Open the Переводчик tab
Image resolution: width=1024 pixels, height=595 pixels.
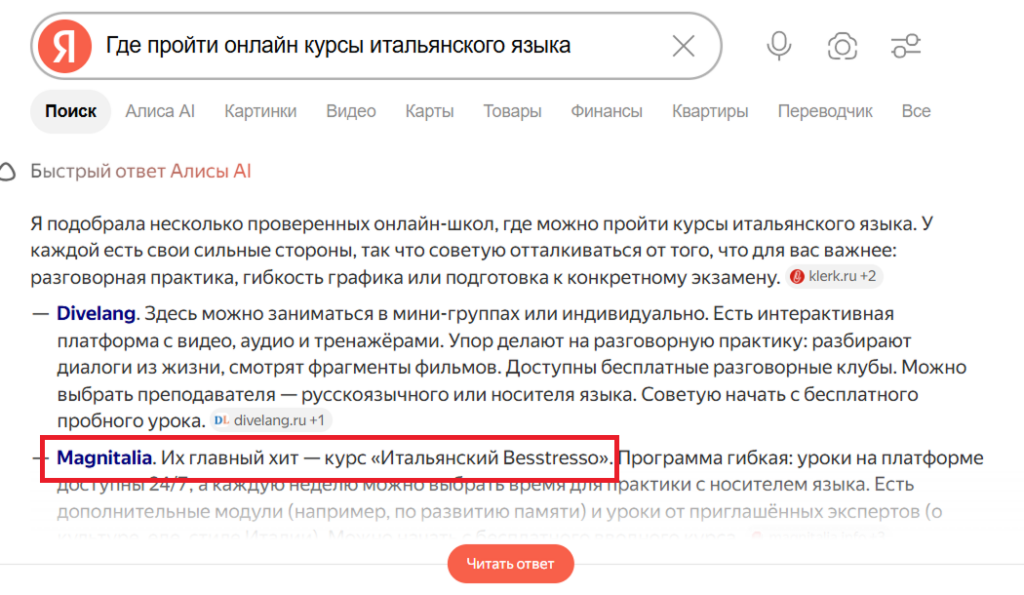tap(825, 111)
